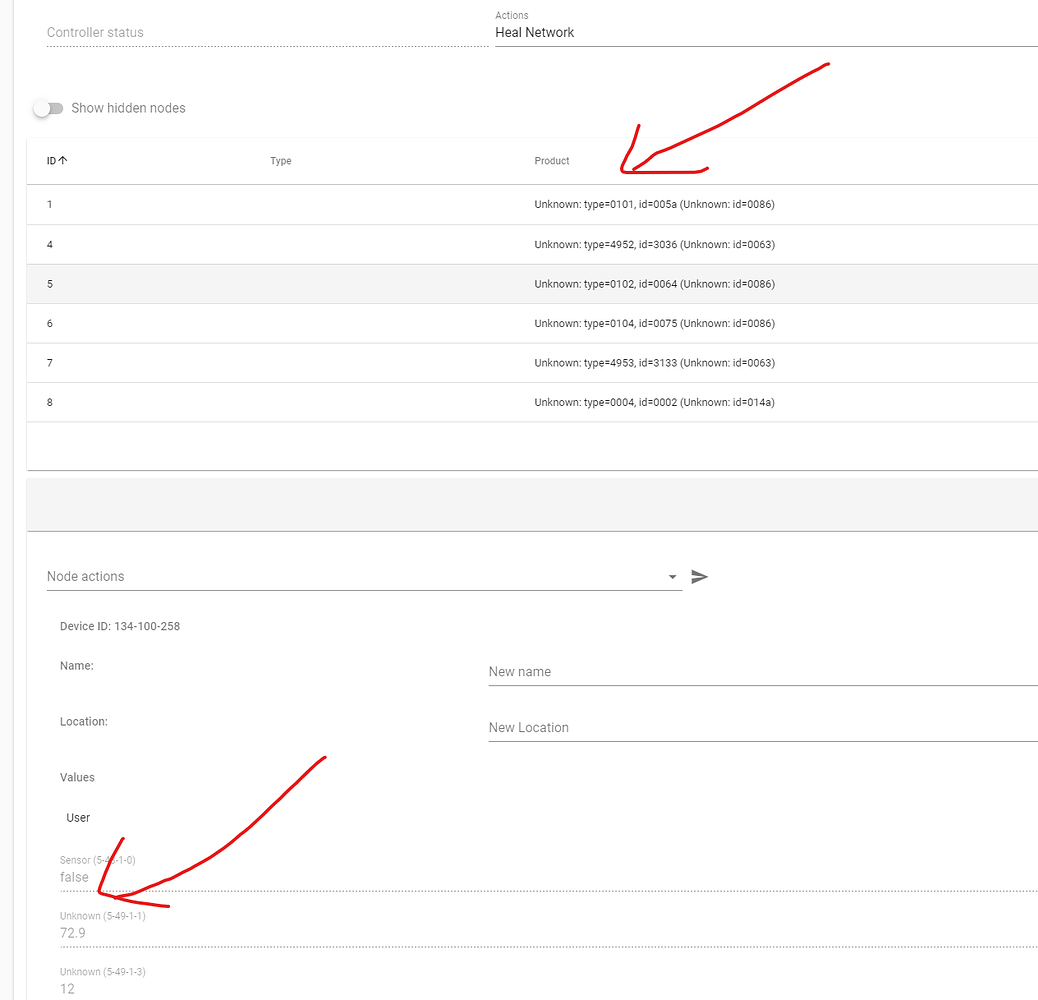Sort table by ID column arrow

[x=63, y=161]
